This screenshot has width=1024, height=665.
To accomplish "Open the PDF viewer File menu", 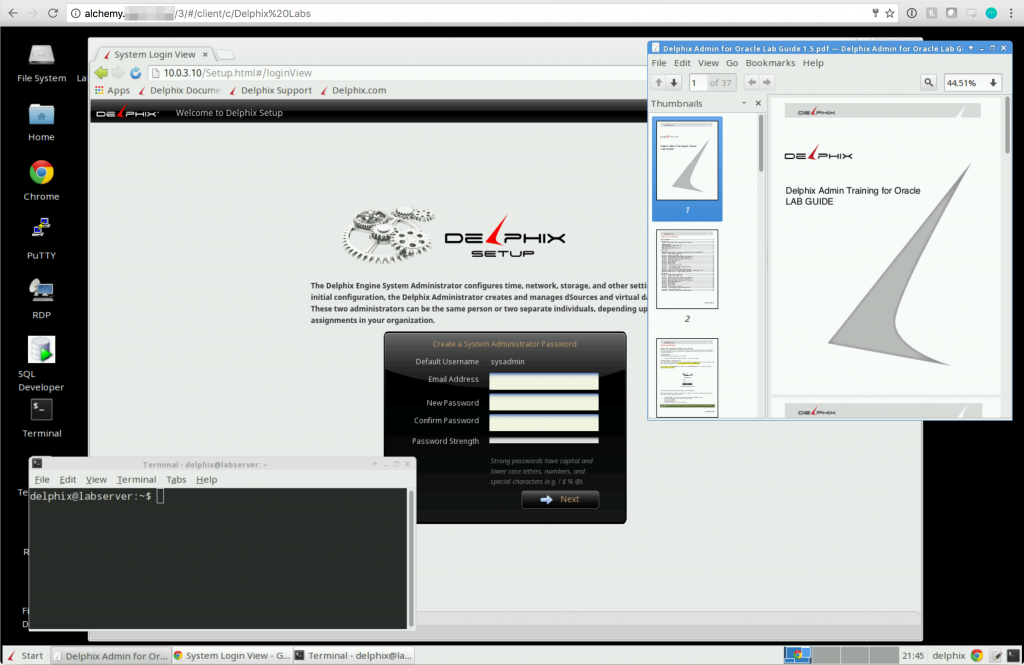I will click(659, 63).
